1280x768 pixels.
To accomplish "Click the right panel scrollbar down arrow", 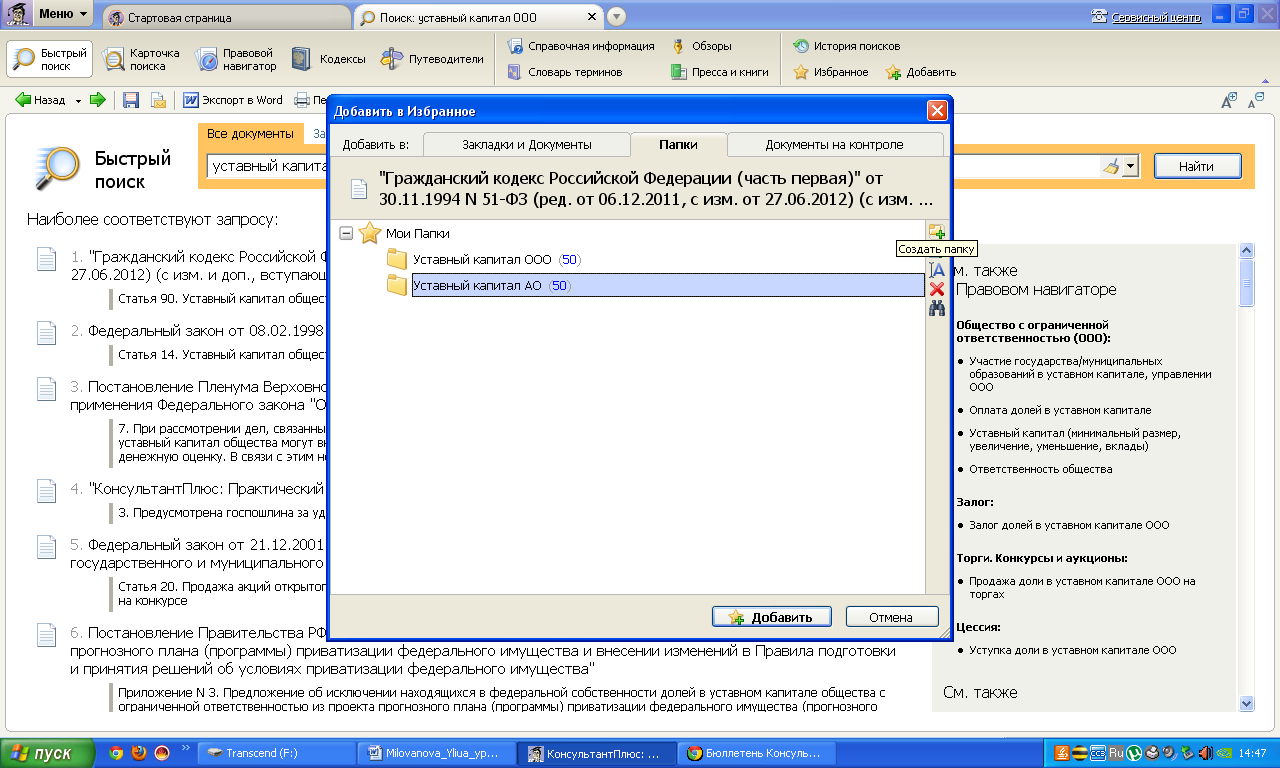I will pos(1246,703).
